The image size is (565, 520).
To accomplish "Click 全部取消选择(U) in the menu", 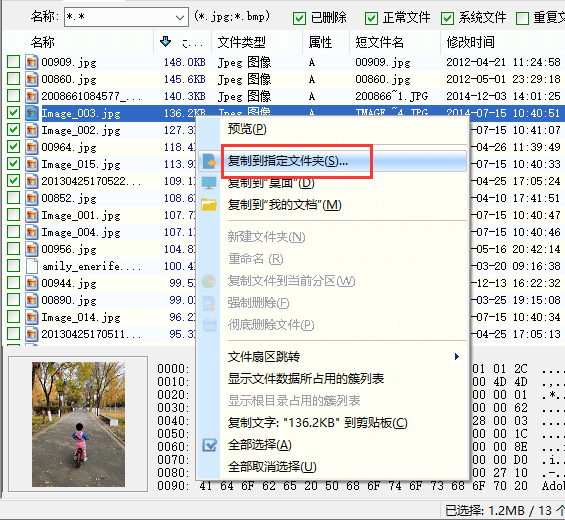I will click(x=272, y=467).
